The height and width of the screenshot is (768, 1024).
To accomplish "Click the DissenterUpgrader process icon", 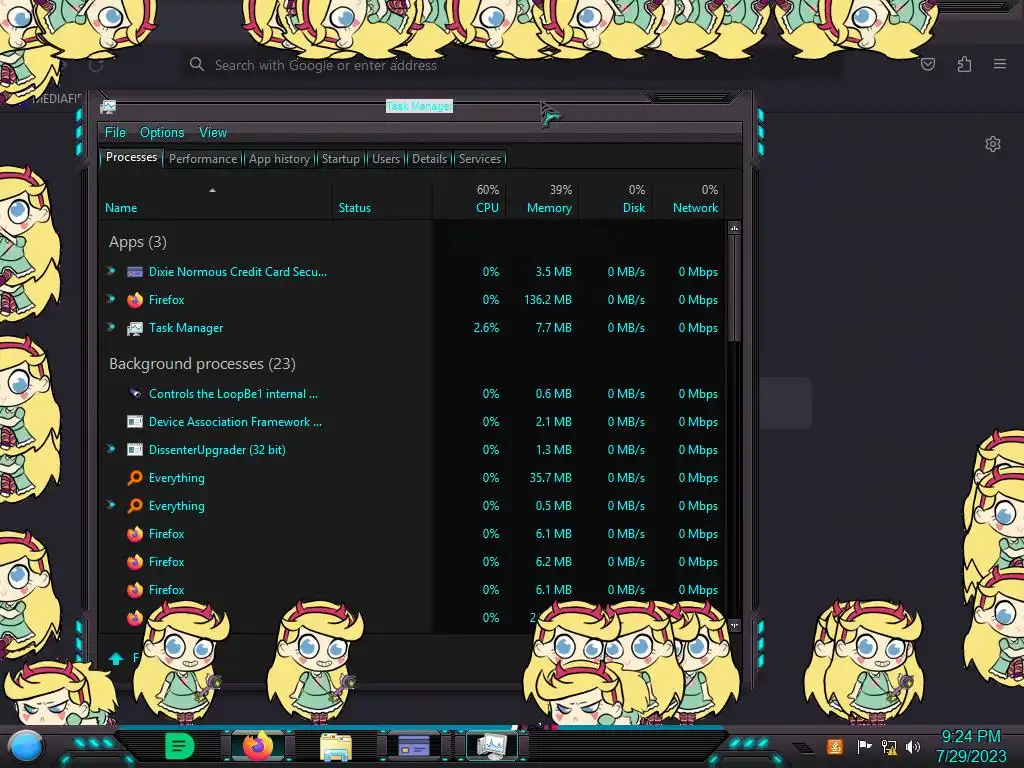I will (135, 450).
